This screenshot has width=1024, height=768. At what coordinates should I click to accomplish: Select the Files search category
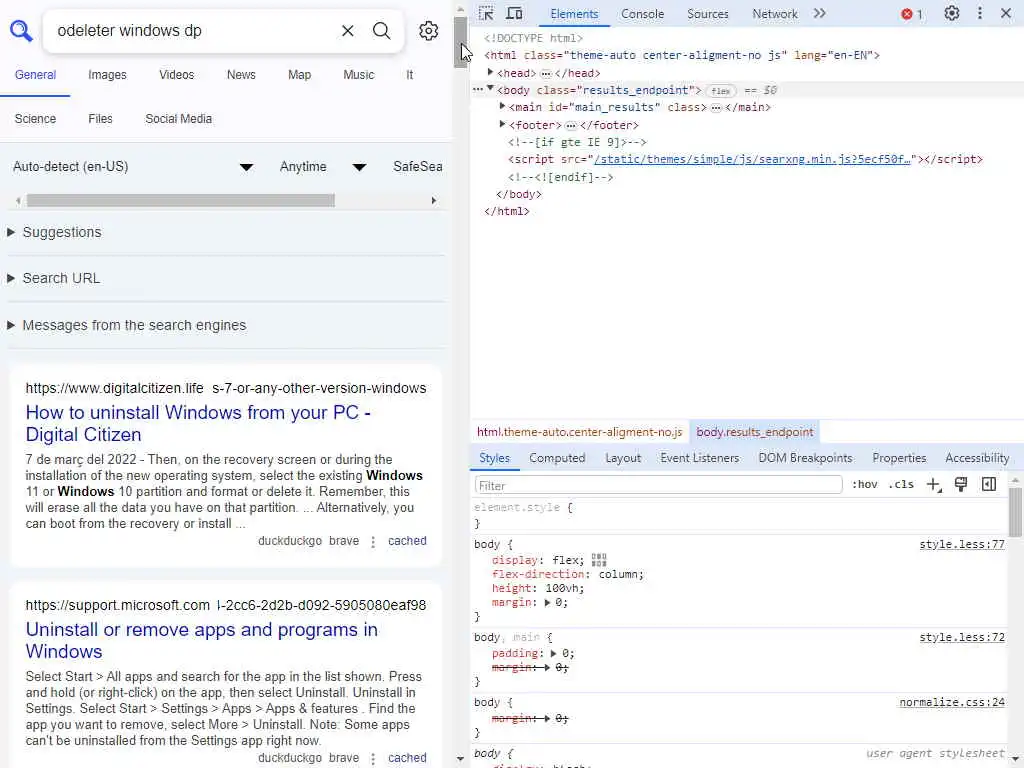[100, 119]
